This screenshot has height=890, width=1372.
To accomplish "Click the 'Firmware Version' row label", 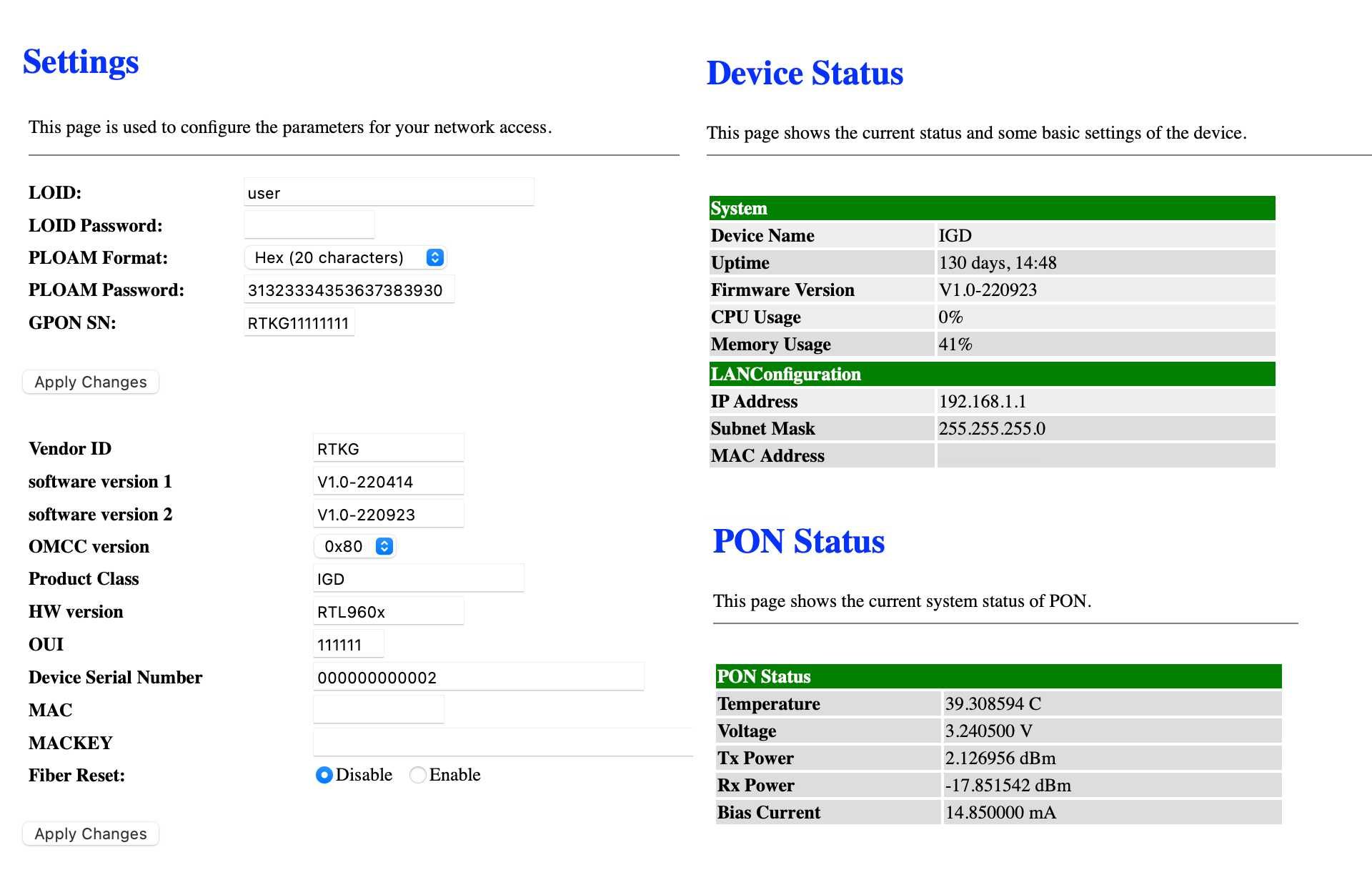I will (782, 290).
